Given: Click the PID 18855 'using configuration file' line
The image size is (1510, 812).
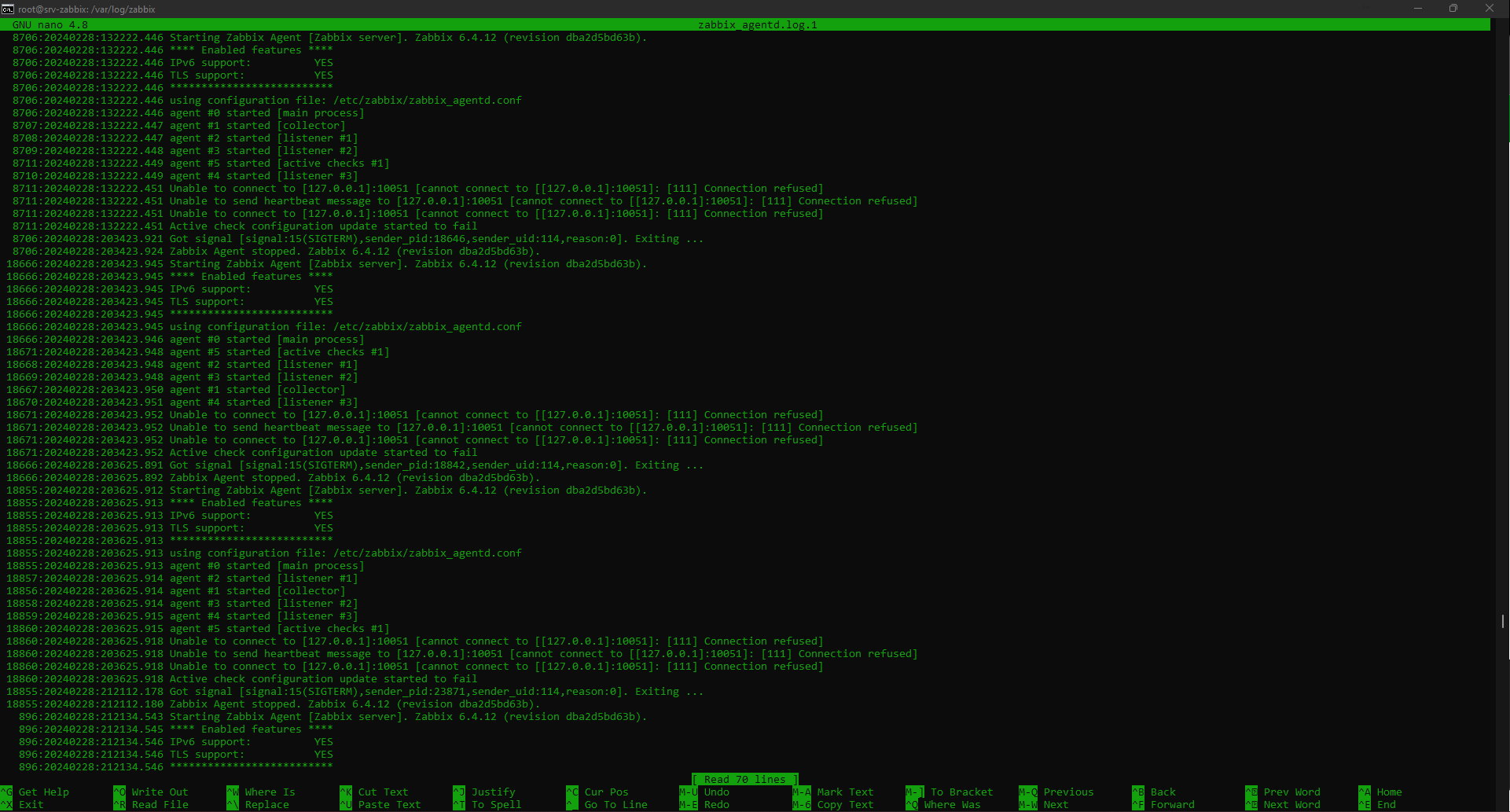Looking at the screenshot, I should 264,553.
